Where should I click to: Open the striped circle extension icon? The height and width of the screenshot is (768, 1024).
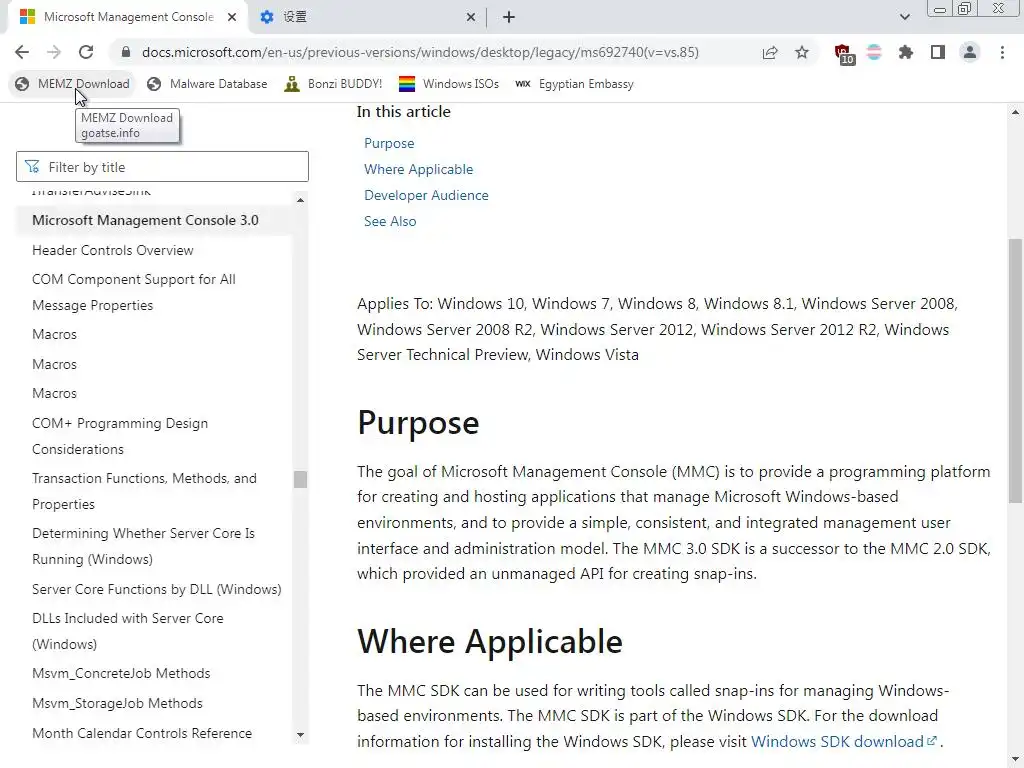click(874, 52)
